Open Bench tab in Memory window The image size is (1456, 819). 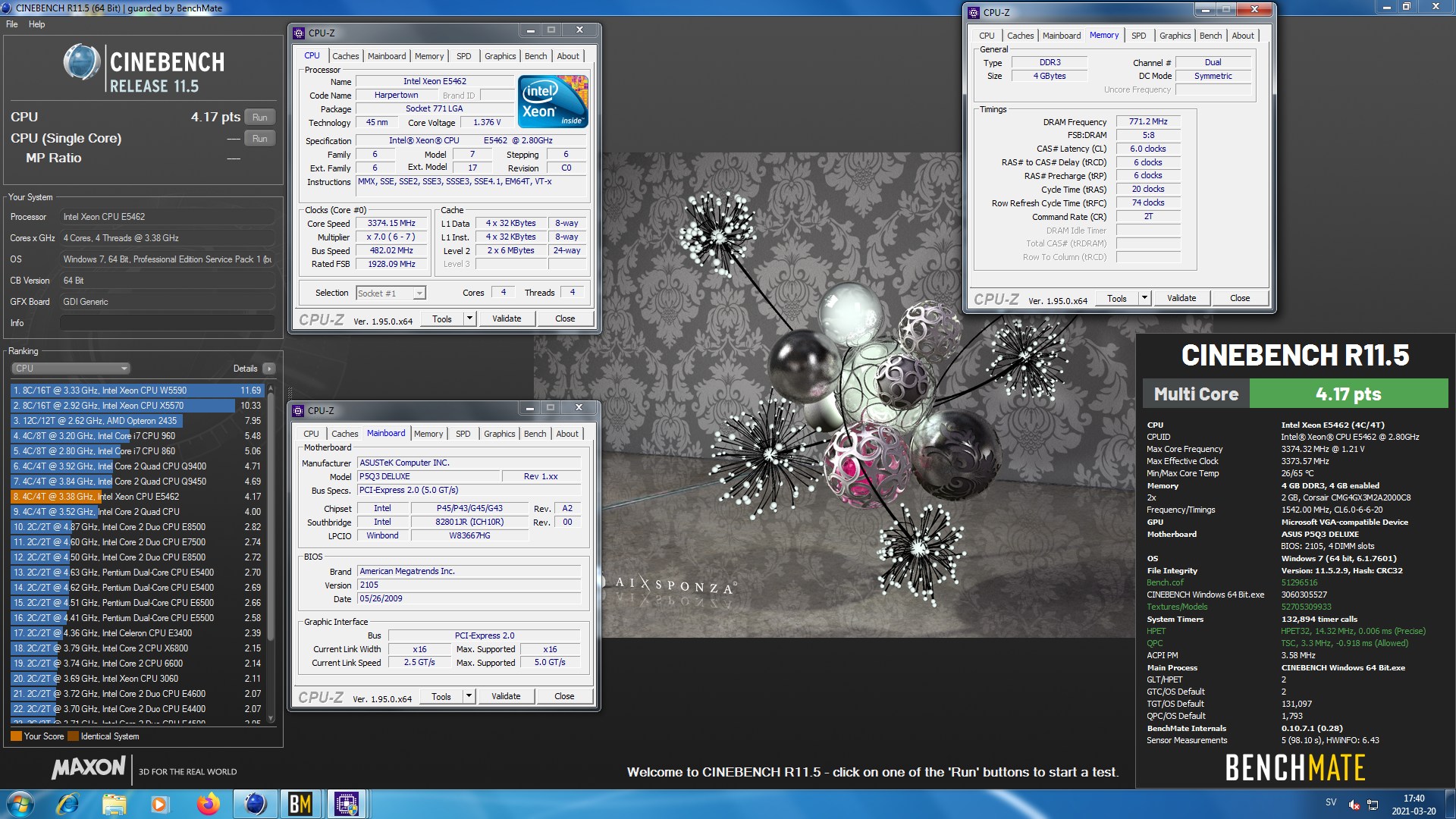(1210, 36)
